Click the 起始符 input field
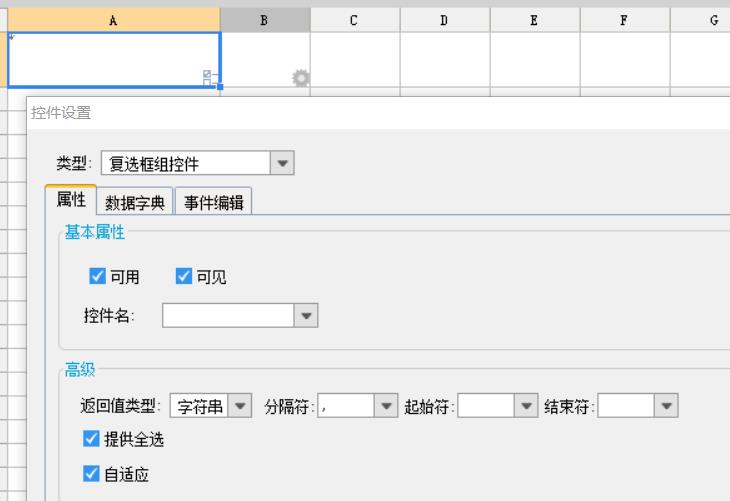 (486, 406)
